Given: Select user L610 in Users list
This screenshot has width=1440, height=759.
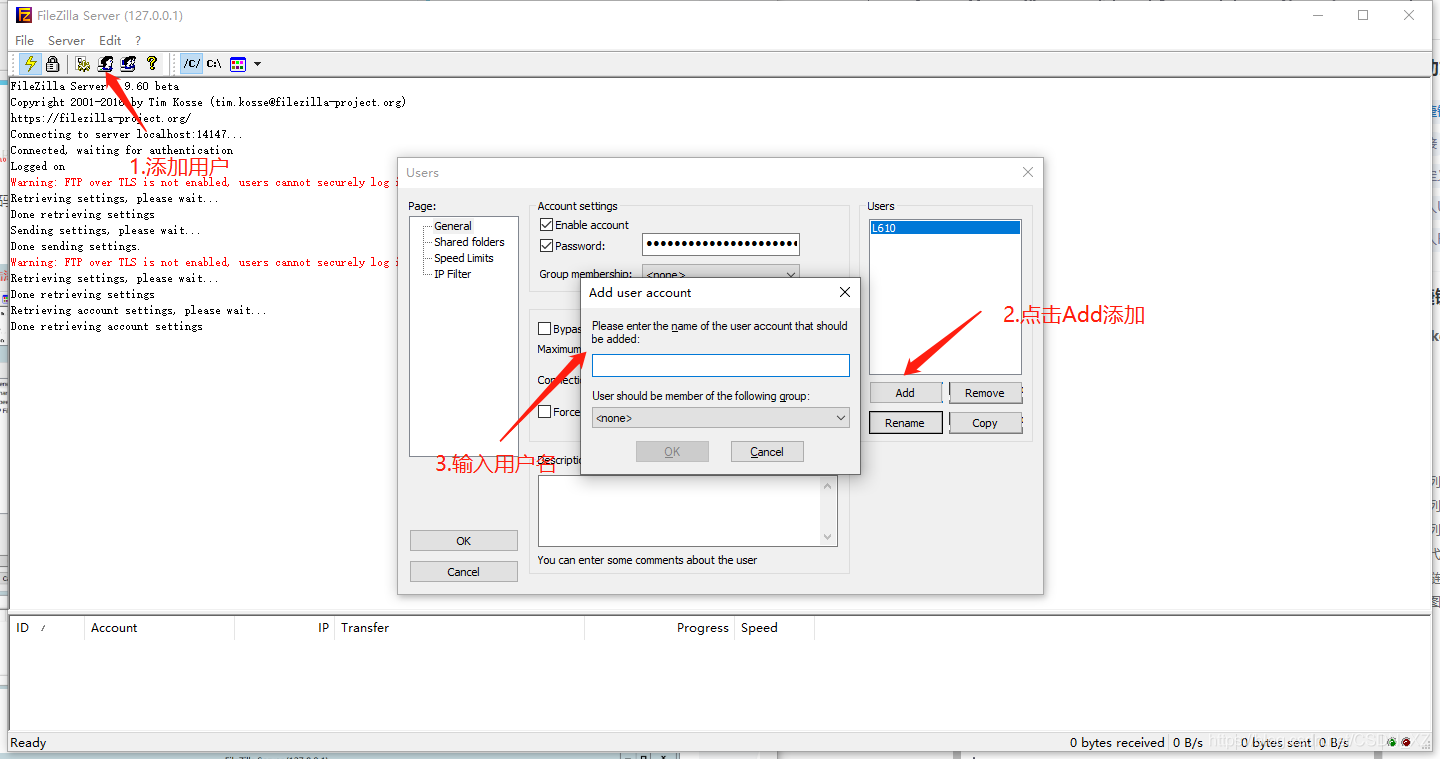Looking at the screenshot, I should (945, 228).
